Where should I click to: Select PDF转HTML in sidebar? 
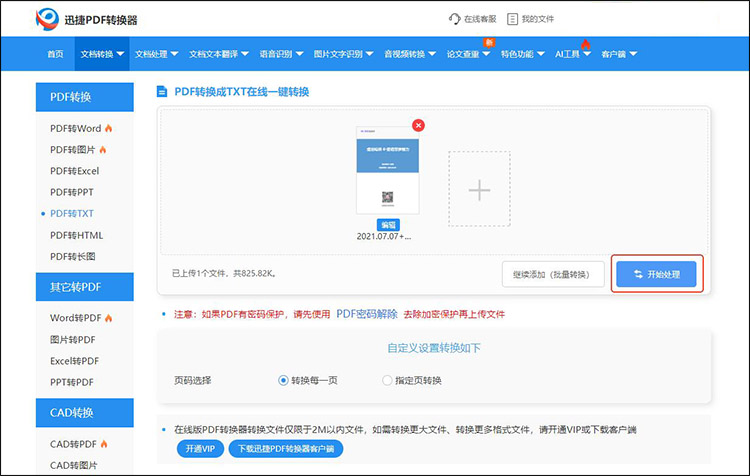pyautogui.click(x=77, y=235)
